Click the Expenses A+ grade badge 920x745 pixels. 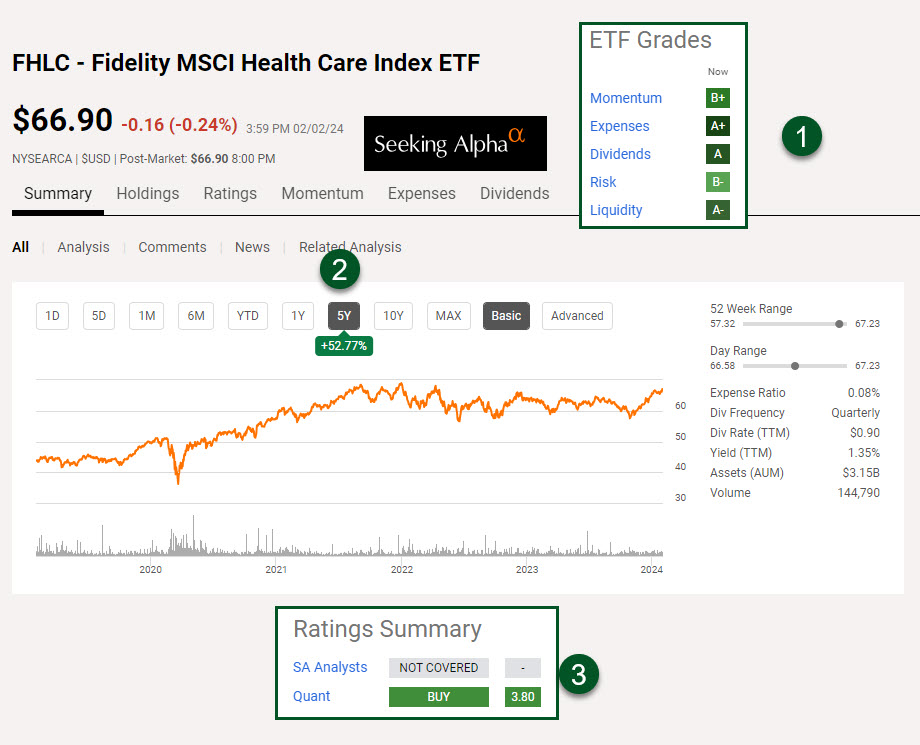point(717,126)
